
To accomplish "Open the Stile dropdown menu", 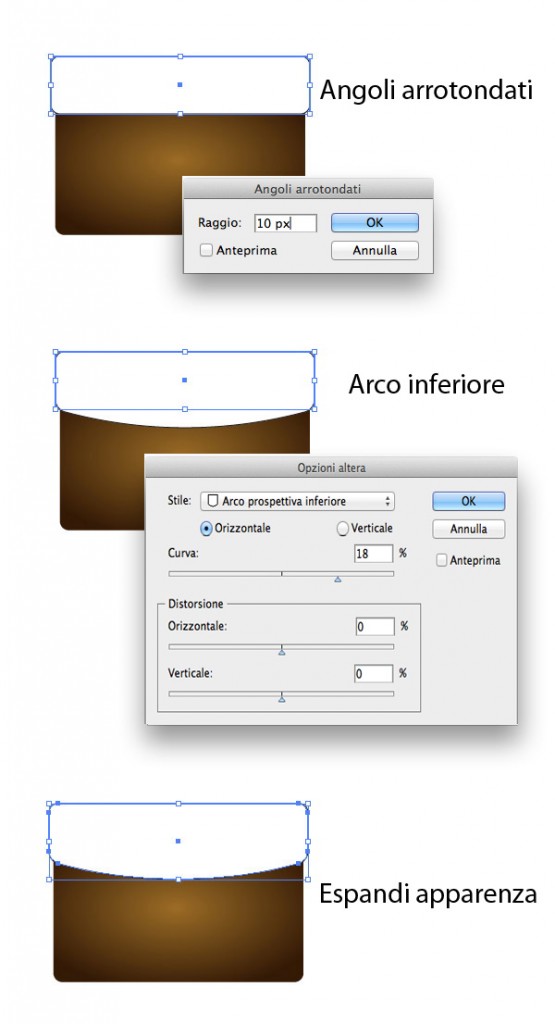I will pyautogui.click(x=297, y=501).
